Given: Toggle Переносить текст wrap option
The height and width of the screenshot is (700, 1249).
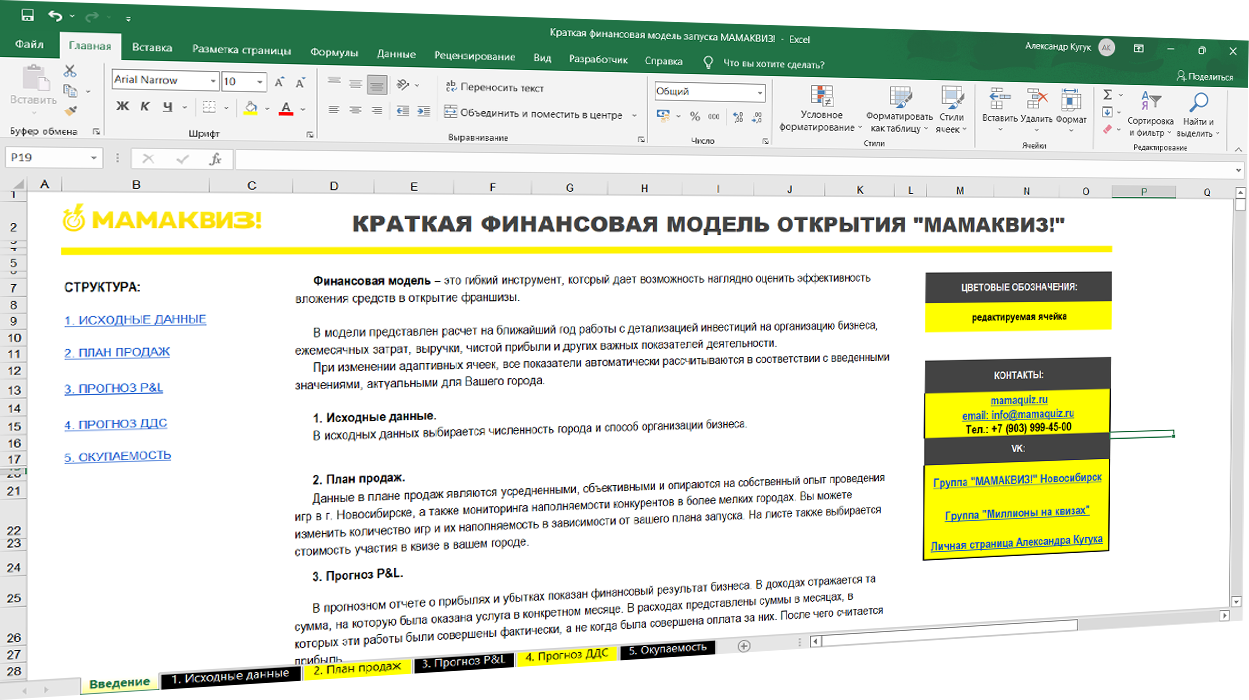Looking at the screenshot, I should [x=495, y=88].
